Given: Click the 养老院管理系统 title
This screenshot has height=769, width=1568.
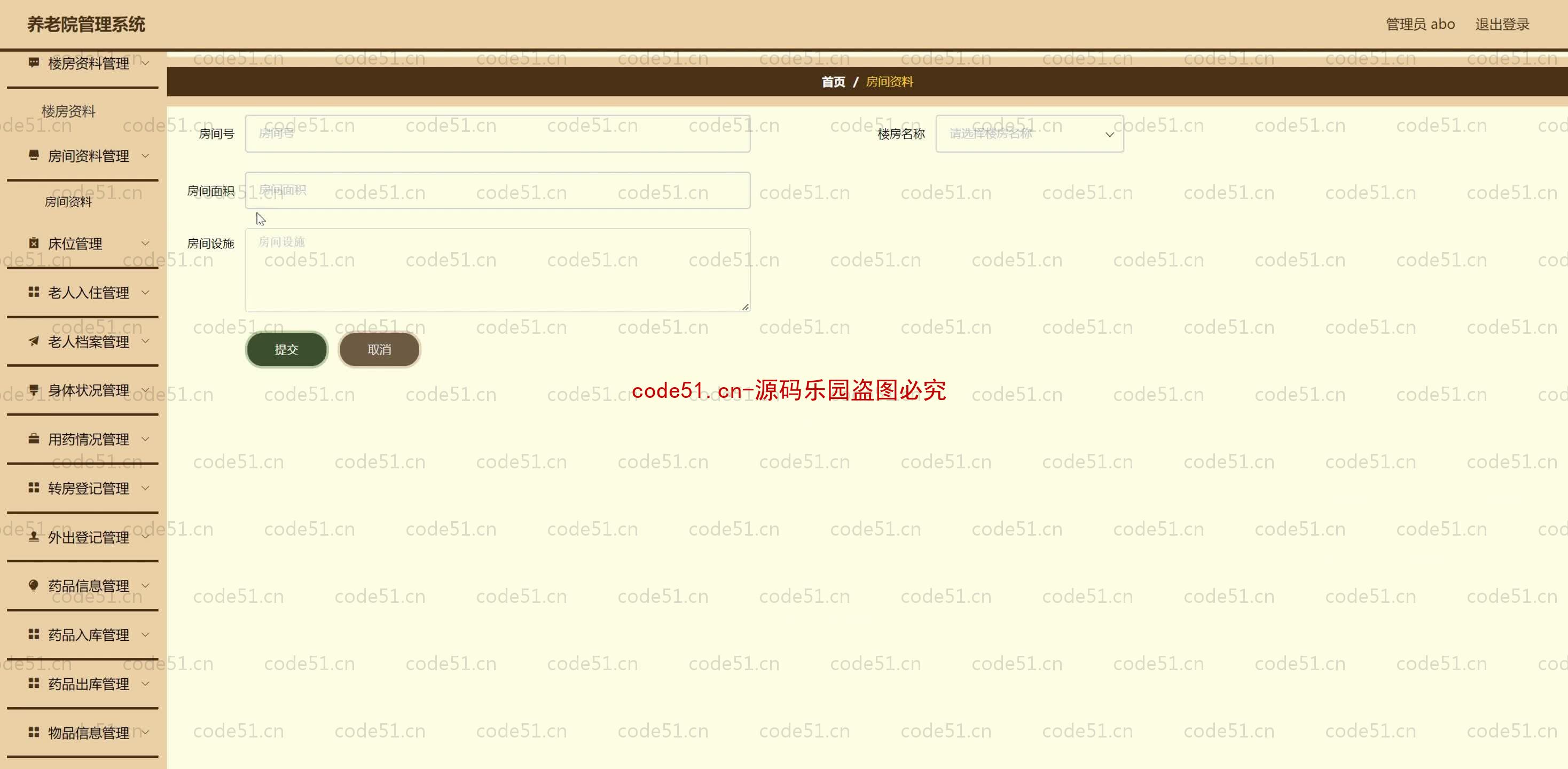Looking at the screenshot, I should coord(86,25).
